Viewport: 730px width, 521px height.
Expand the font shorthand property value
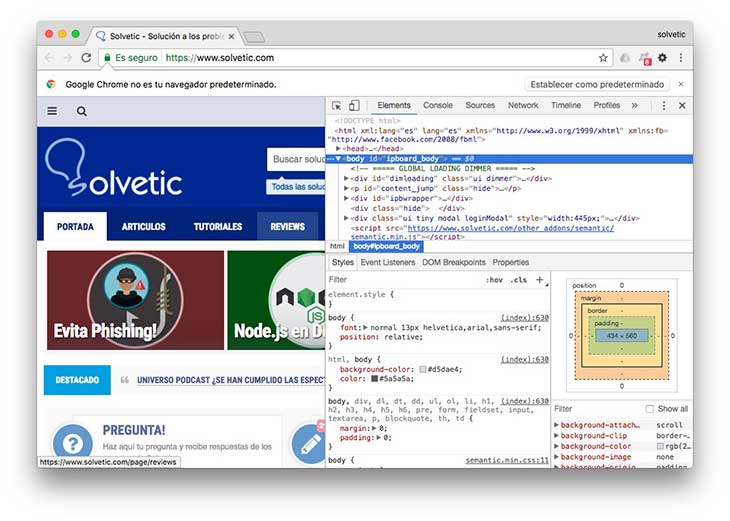365,327
